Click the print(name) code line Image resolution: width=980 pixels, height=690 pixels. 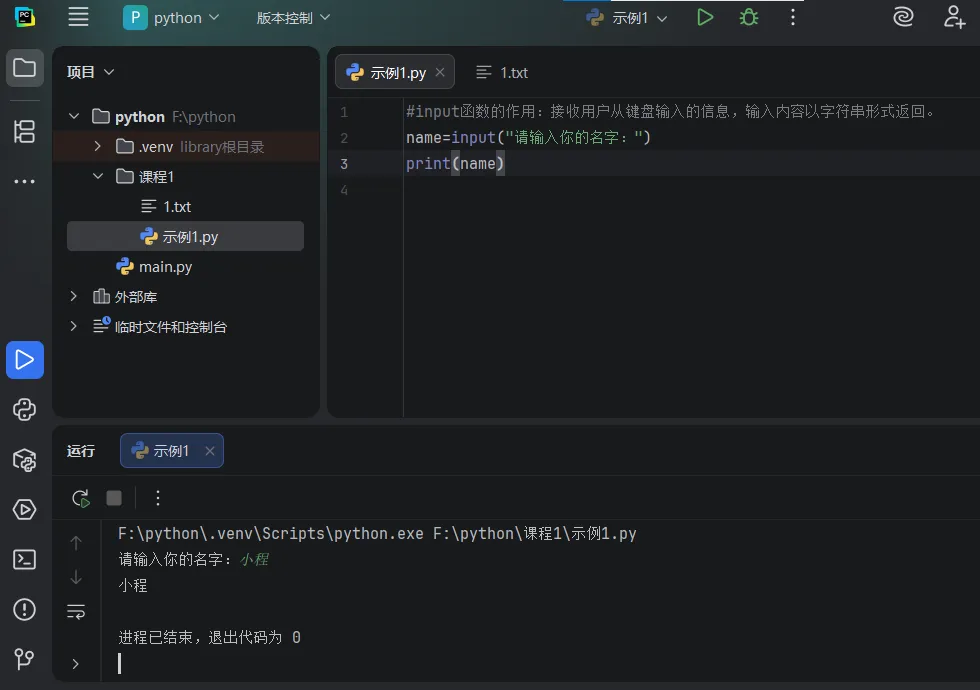click(454, 164)
